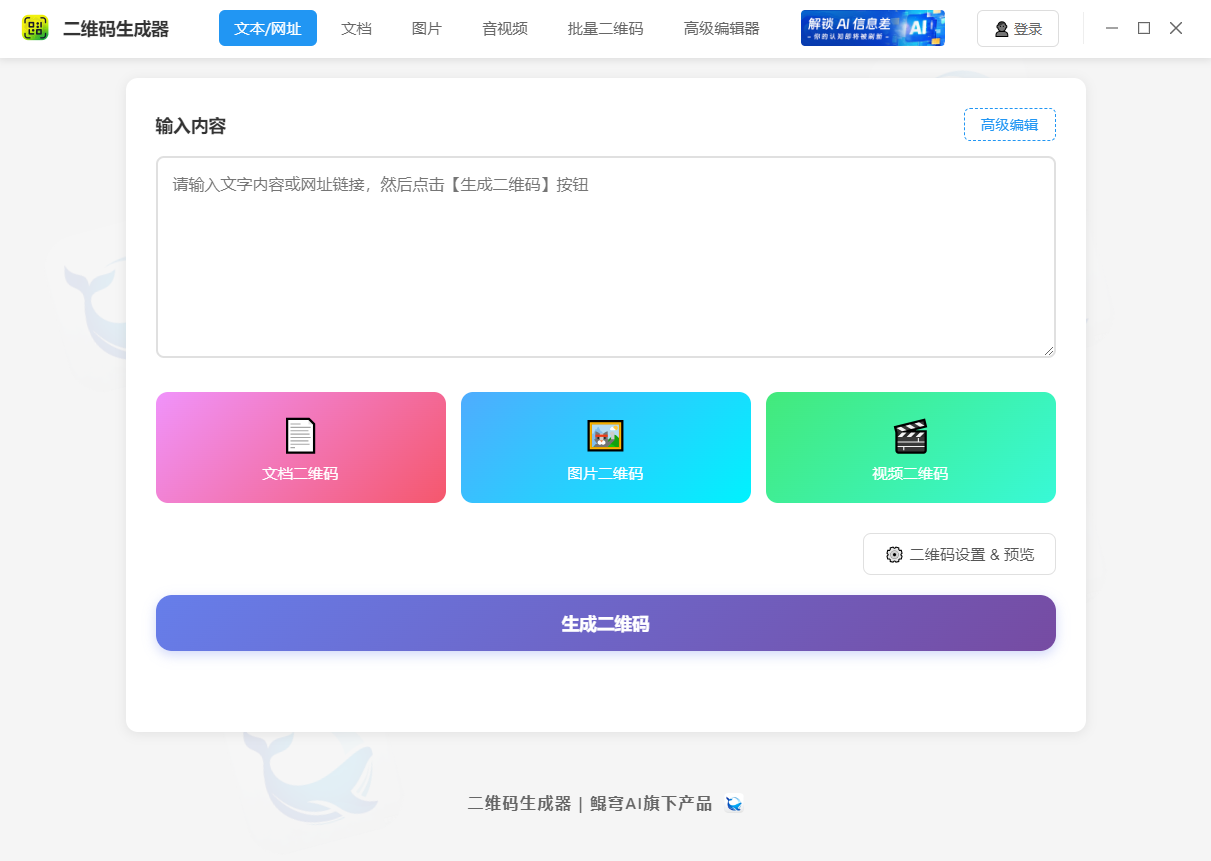Open 二维码设置 & 预览 panel
1211x861 pixels.
(x=958, y=553)
